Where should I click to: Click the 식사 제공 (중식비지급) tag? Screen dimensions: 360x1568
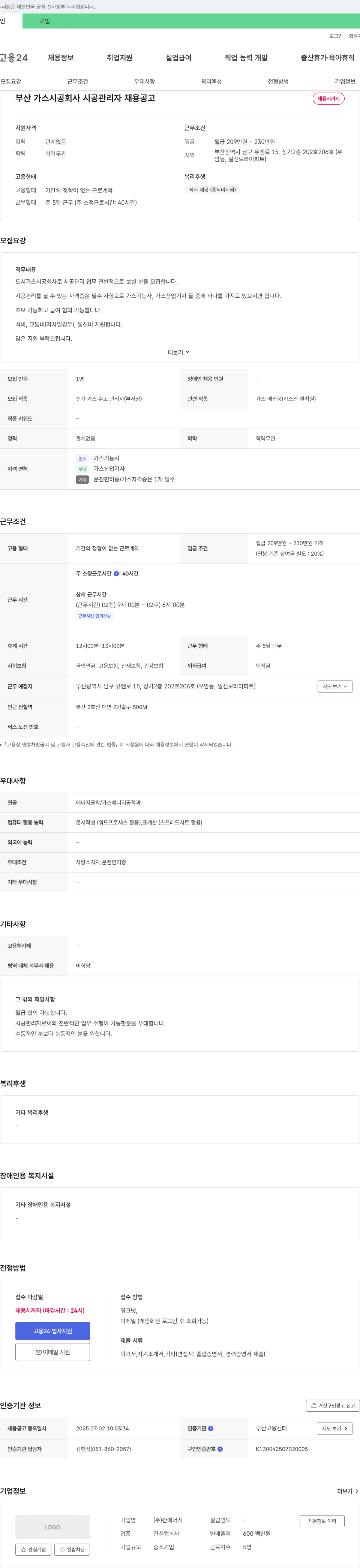coord(212,190)
